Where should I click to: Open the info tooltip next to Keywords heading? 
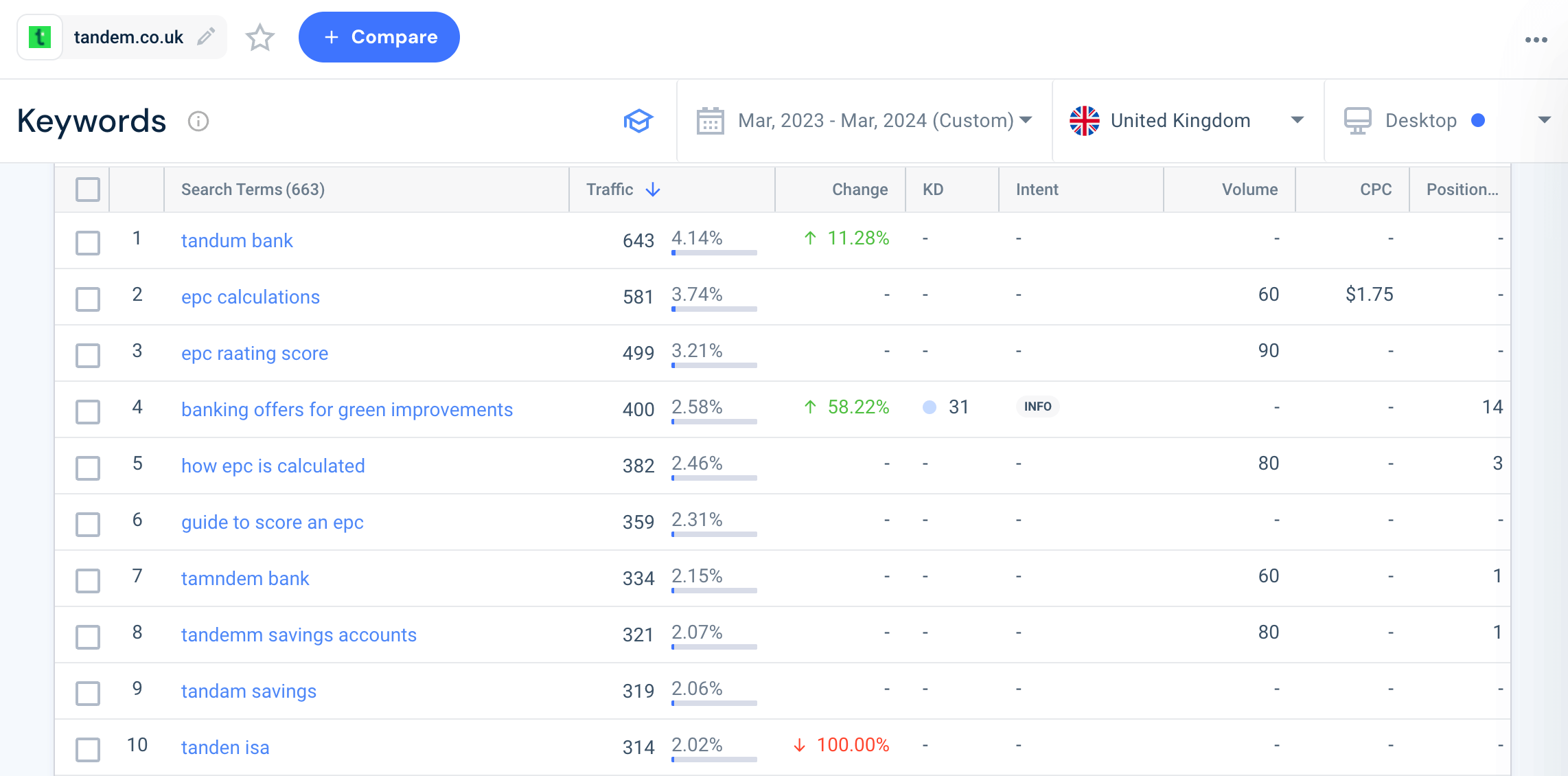(198, 122)
